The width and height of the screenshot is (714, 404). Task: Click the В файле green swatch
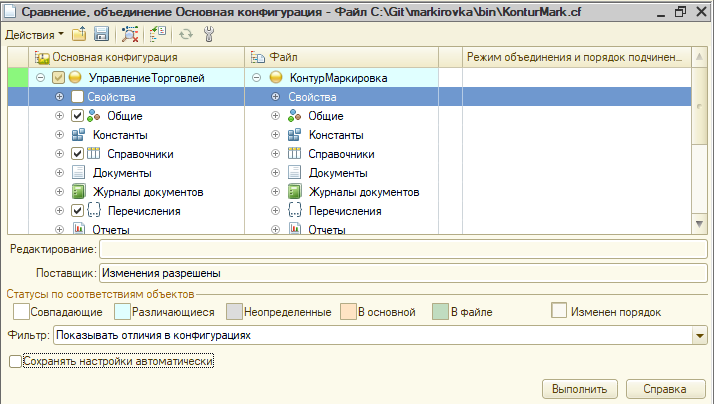tap(440, 312)
